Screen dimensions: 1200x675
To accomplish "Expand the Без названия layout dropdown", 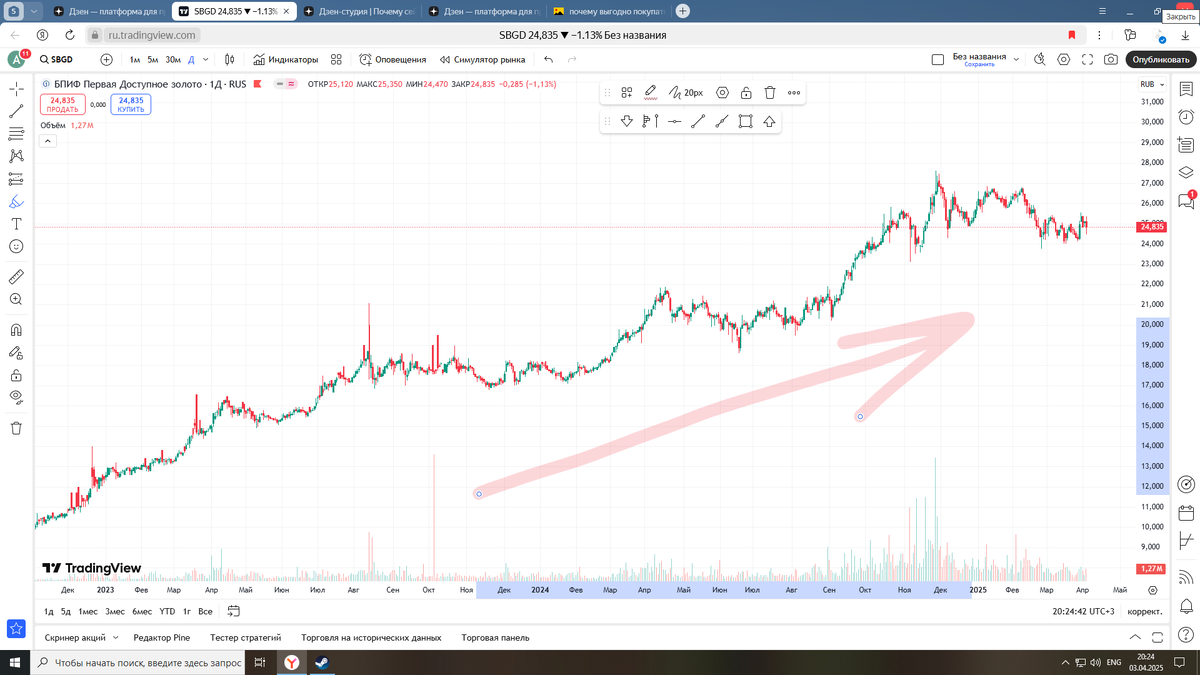I will pos(1017,59).
